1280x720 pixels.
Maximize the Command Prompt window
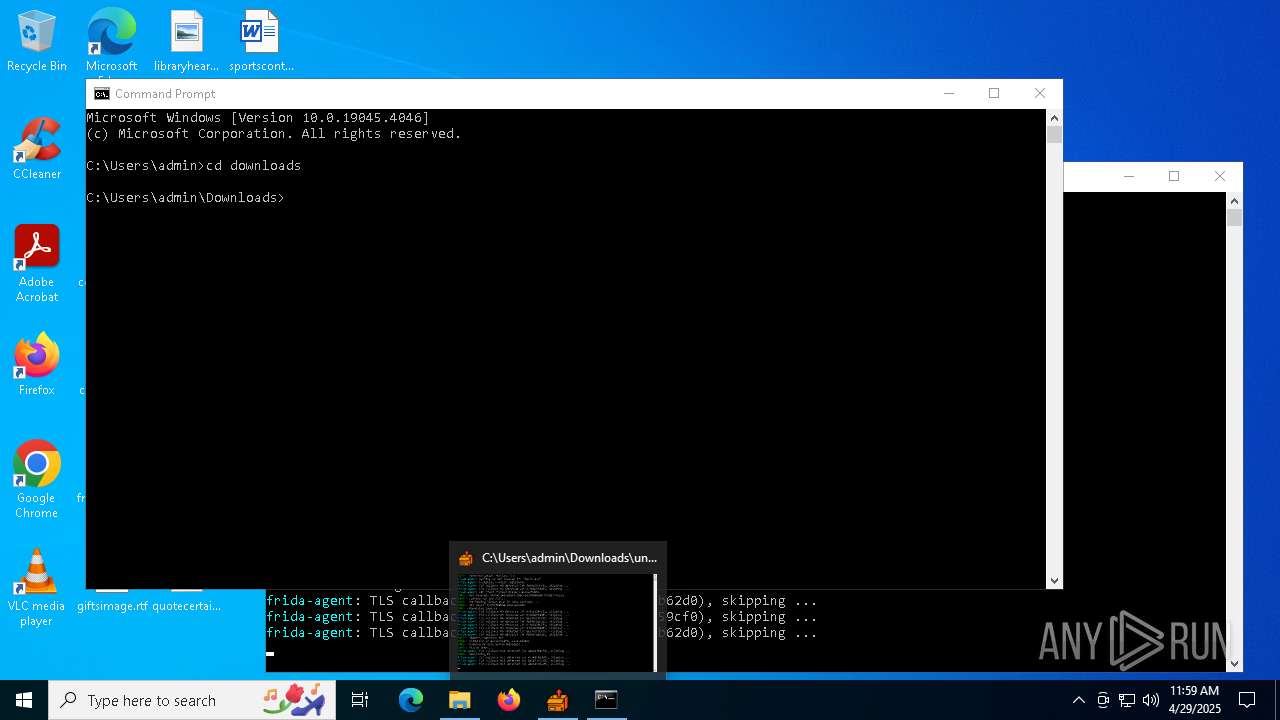coord(994,94)
